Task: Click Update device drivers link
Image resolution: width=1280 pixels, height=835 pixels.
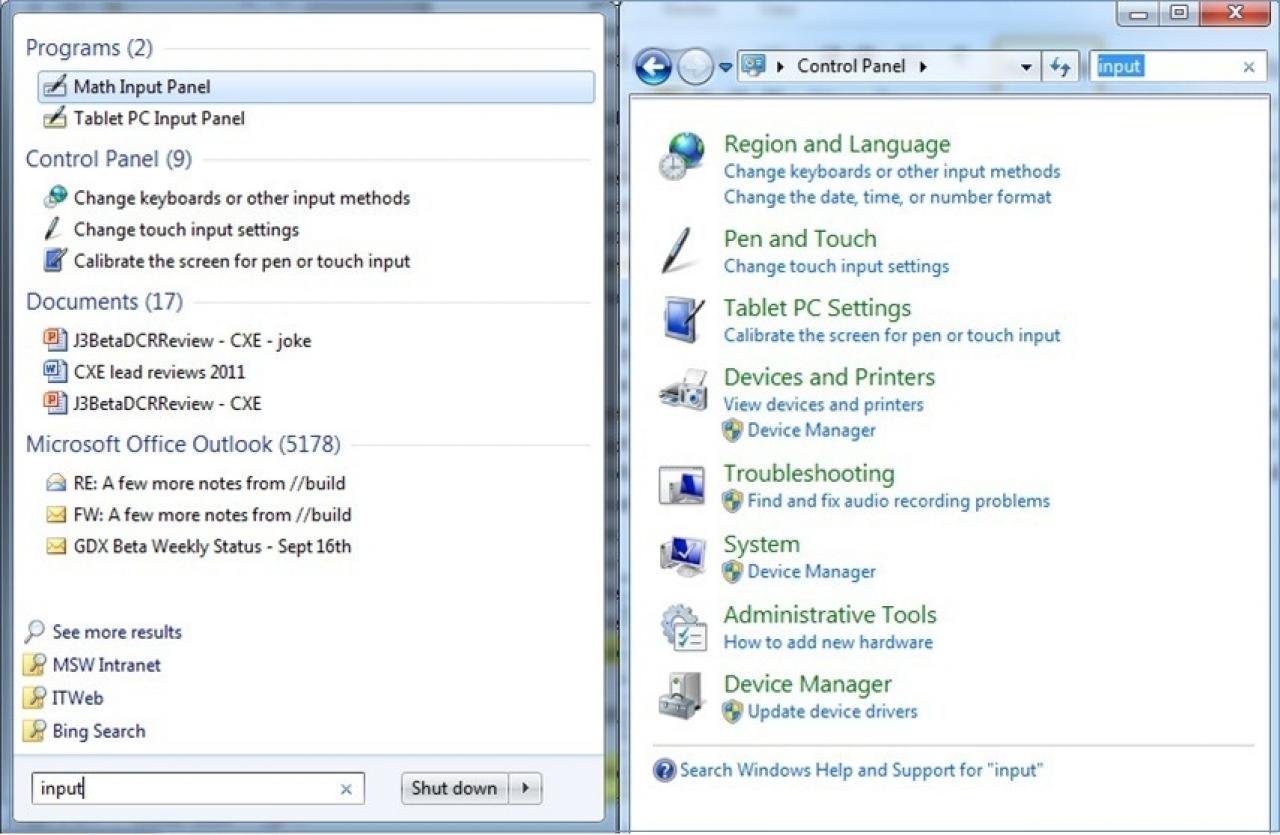Action: pyautogui.click(x=832, y=712)
